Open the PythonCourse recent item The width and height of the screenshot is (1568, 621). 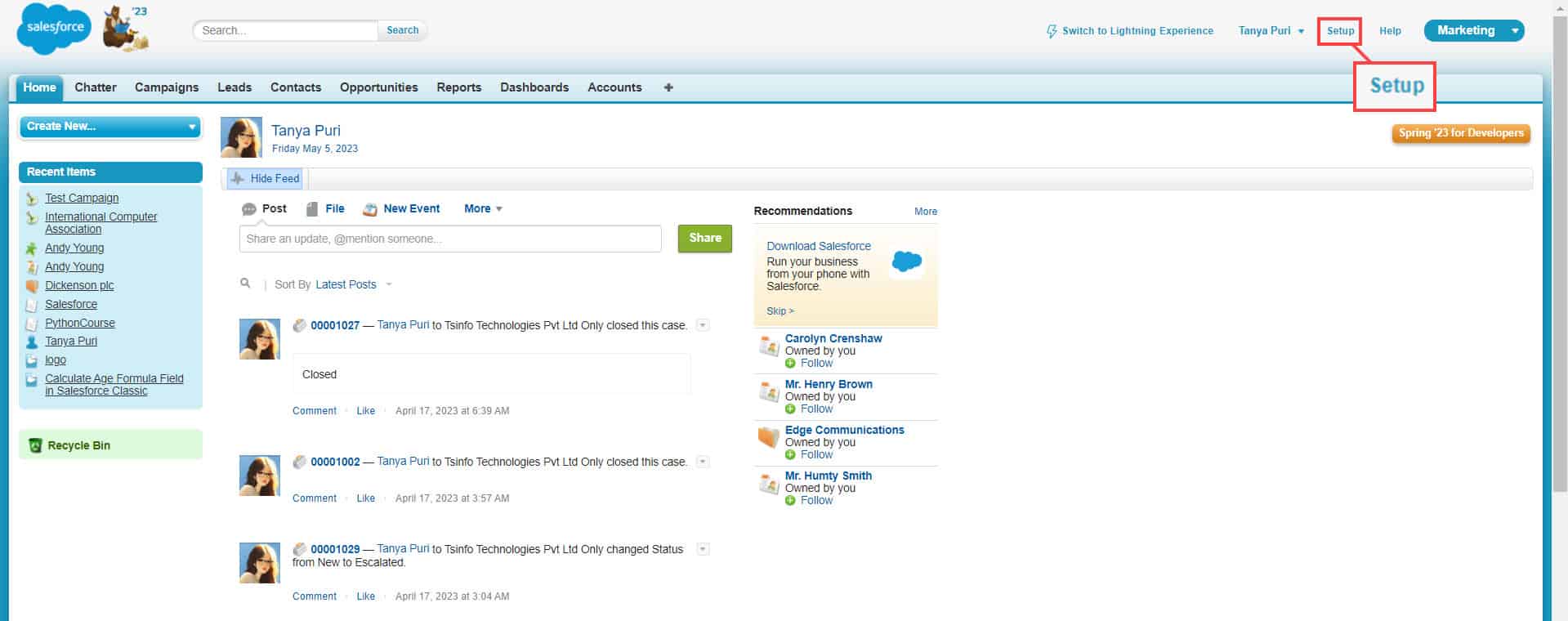coord(80,323)
